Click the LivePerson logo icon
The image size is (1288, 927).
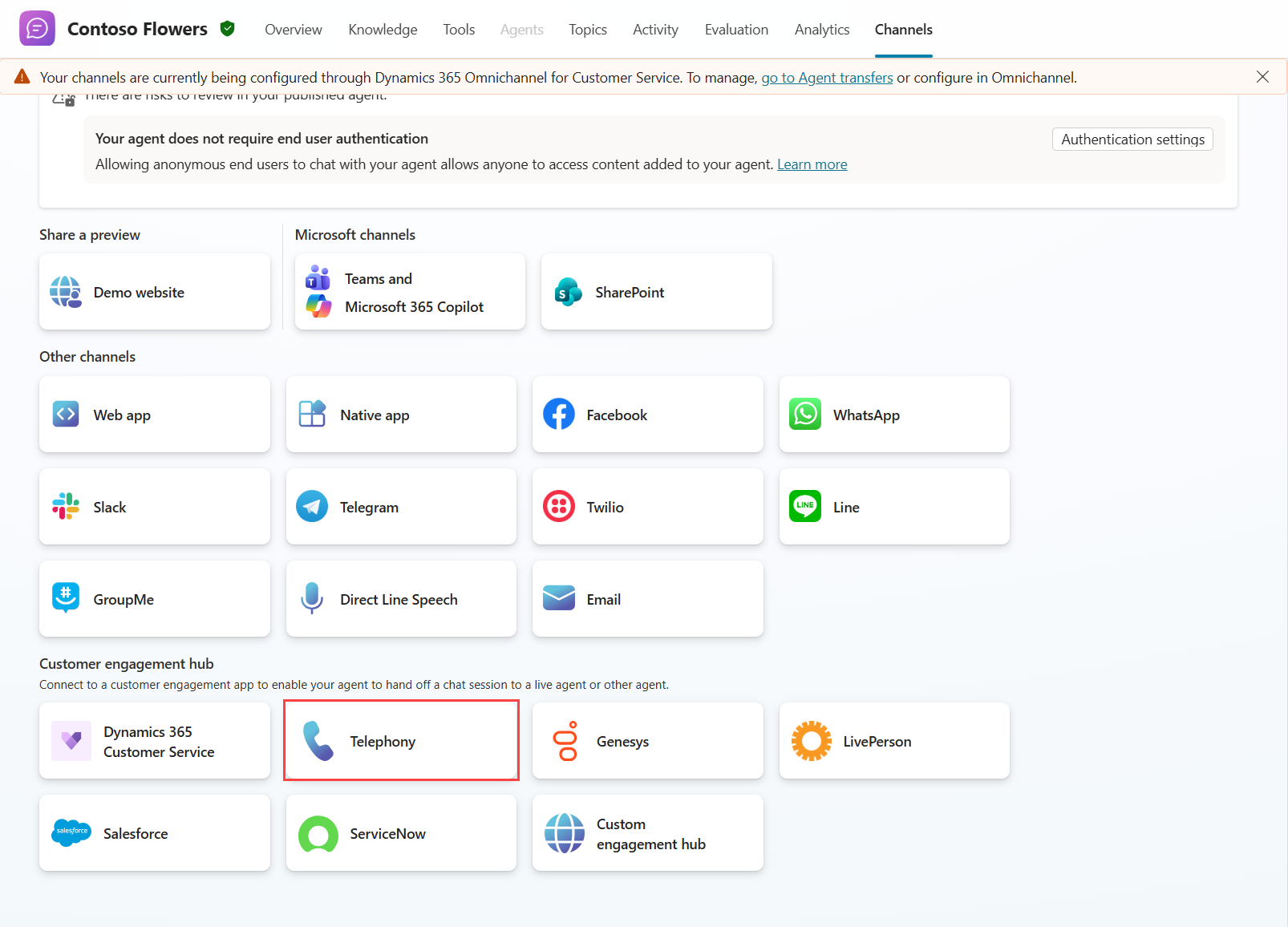tap(812, 741)
